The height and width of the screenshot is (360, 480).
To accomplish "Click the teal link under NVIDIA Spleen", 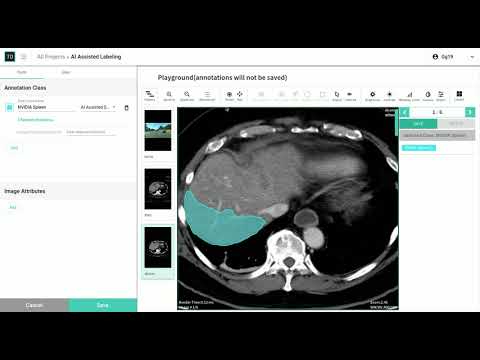I will 35,119.
